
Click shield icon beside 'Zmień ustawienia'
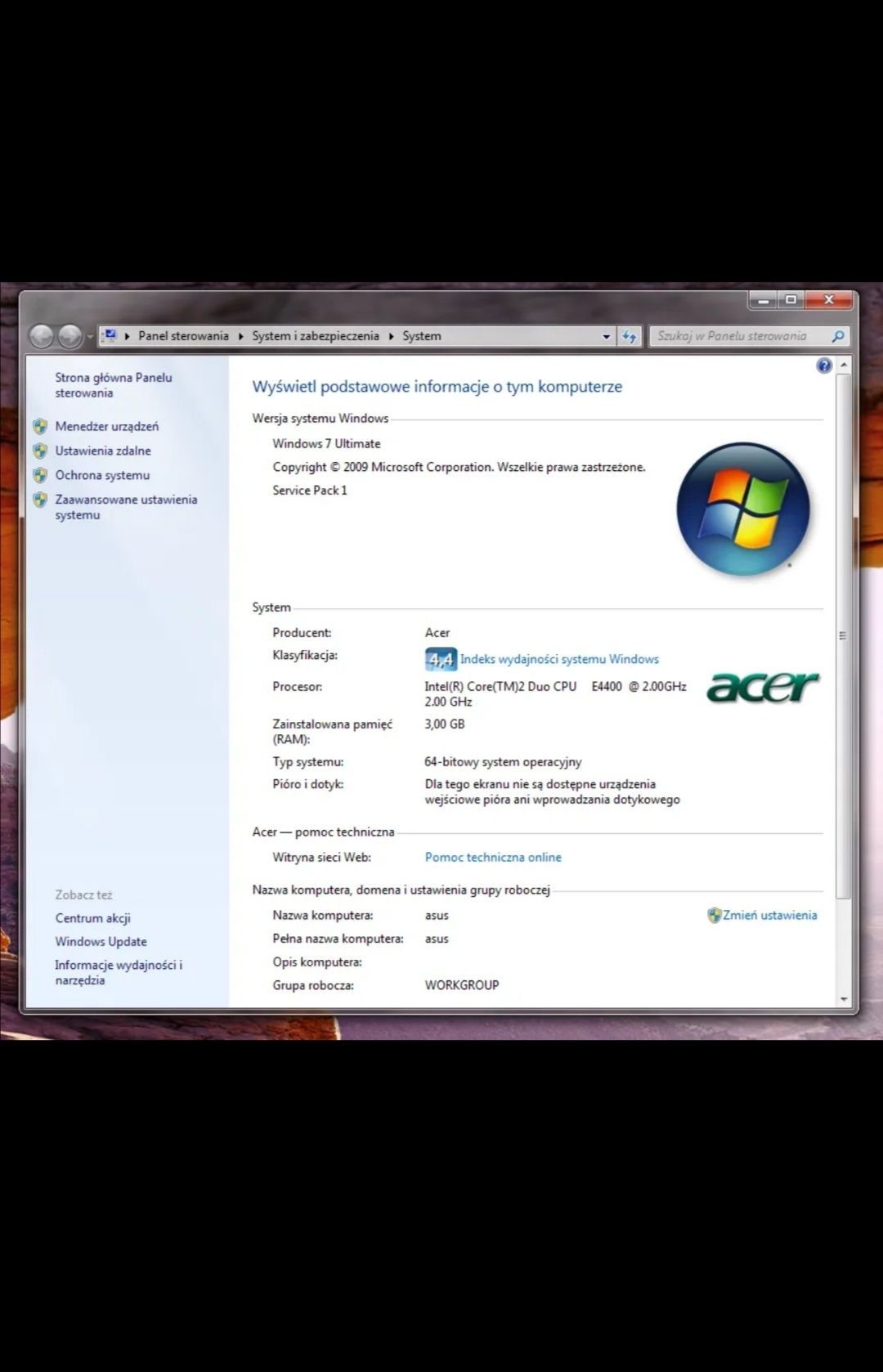click(714, 915)
